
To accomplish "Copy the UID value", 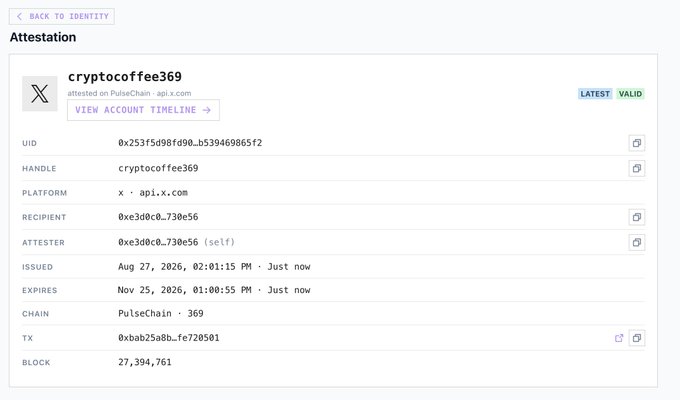I will click(x=637, y=143).
